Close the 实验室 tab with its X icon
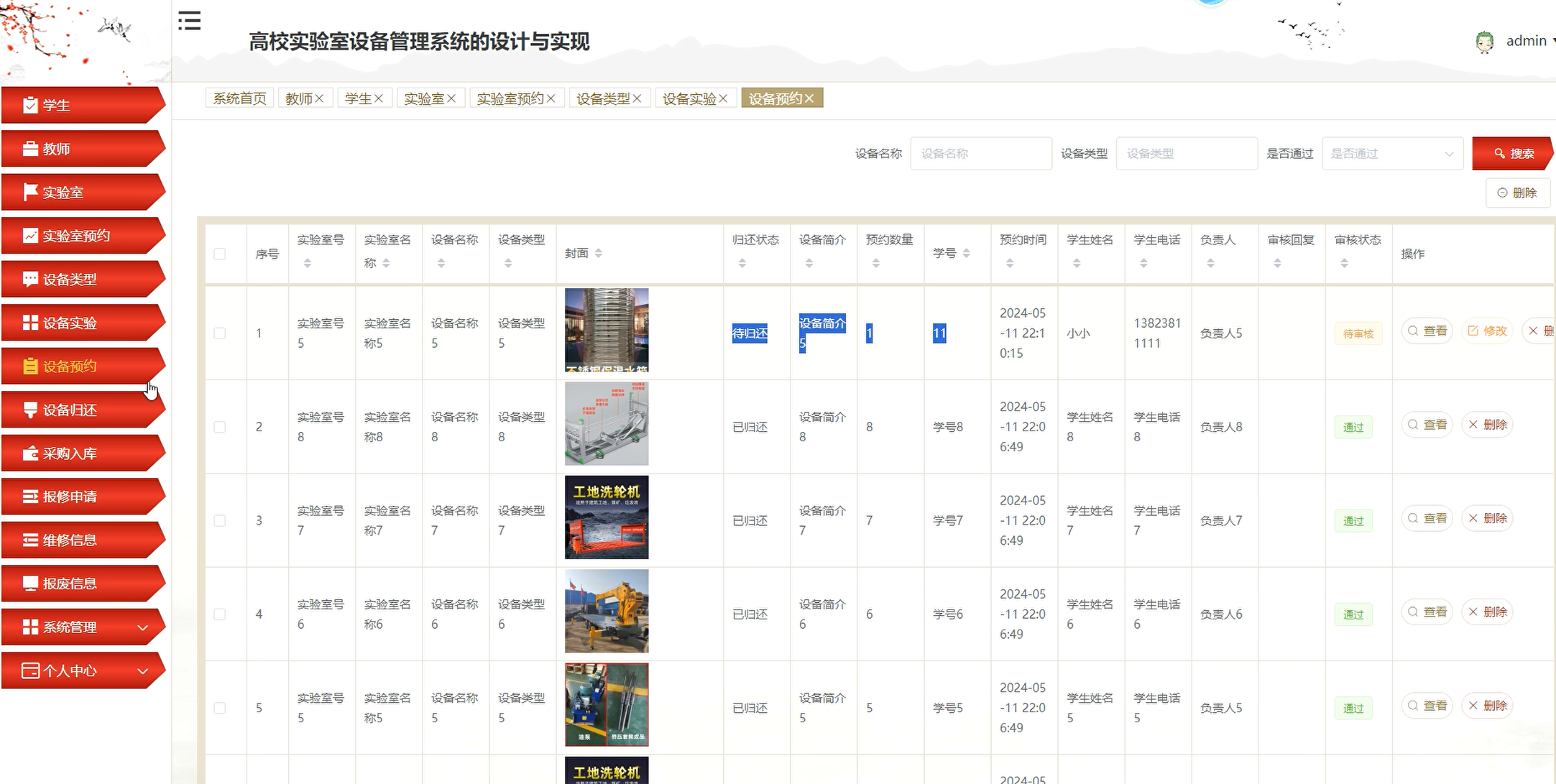Viewport: 1556px width, 784px height. (x=451, y=98)
